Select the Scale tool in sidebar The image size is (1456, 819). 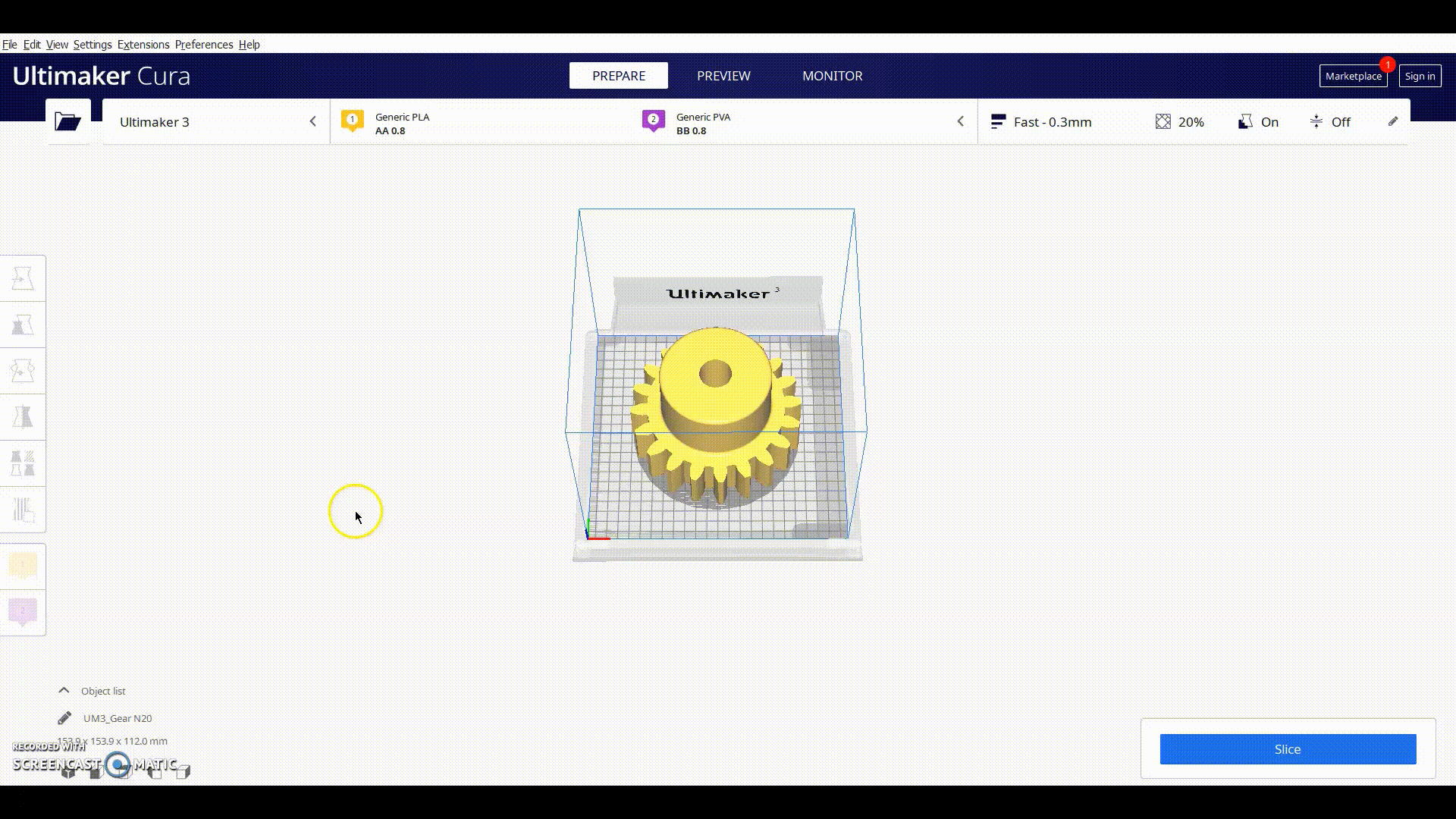click(x=23, y=325)
